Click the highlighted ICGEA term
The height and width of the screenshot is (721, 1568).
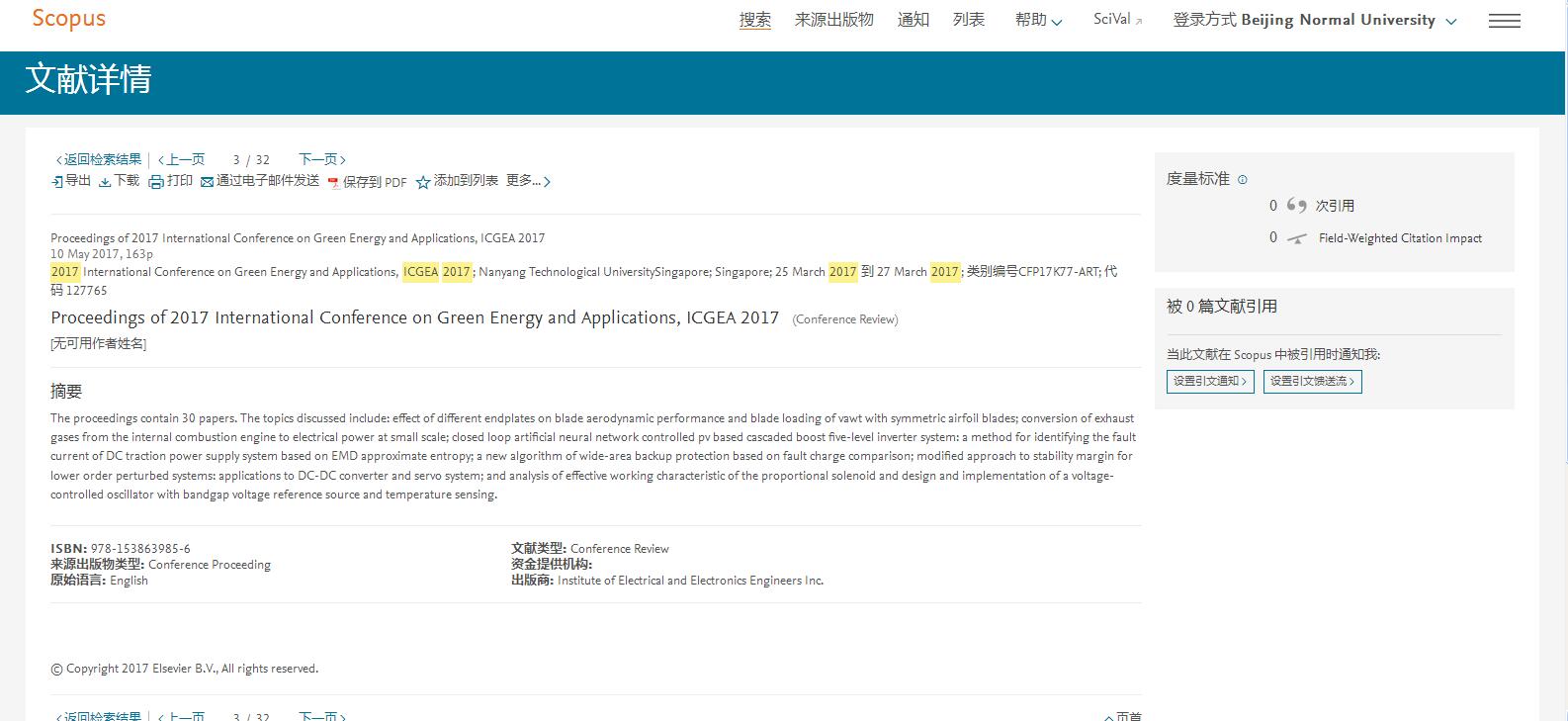(x=420, y=272)
